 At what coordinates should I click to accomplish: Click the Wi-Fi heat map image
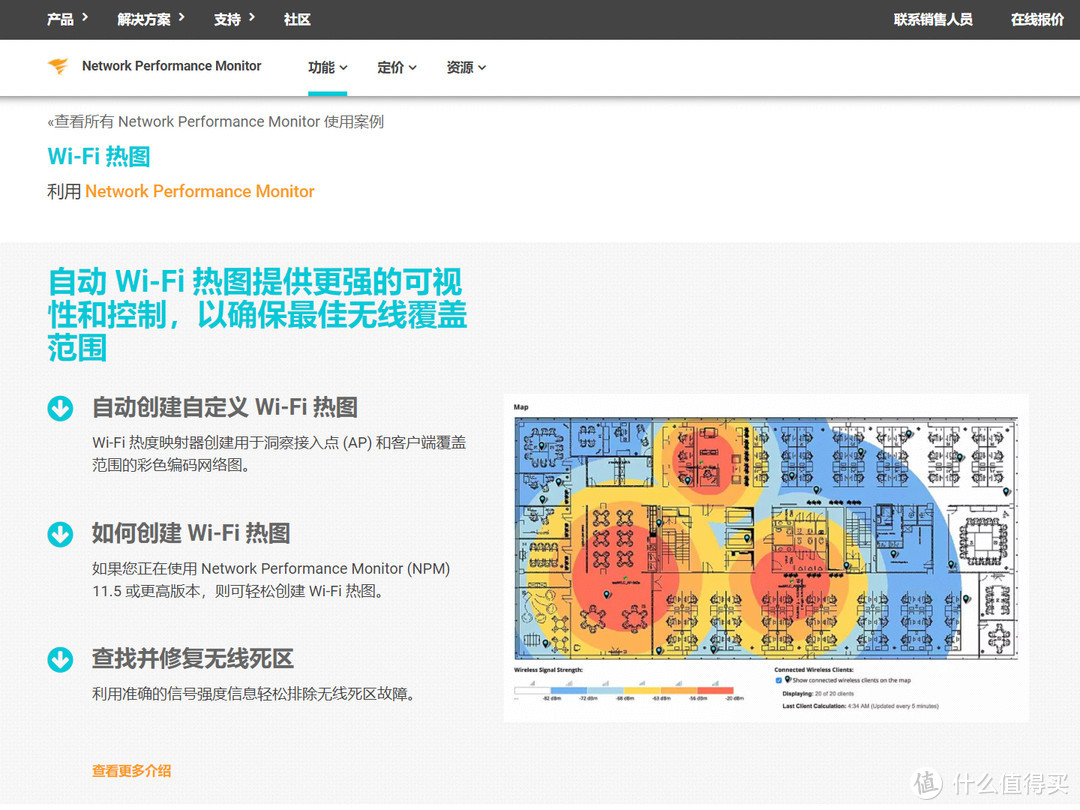pyautogui.click(x=765, y=538)
